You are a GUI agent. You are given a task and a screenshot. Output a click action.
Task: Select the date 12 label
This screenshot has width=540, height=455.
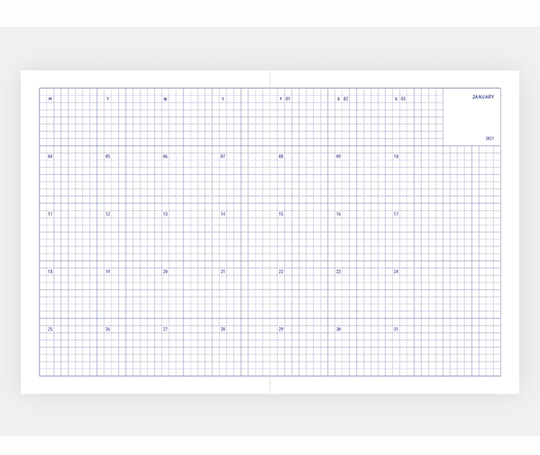(108, 214)
